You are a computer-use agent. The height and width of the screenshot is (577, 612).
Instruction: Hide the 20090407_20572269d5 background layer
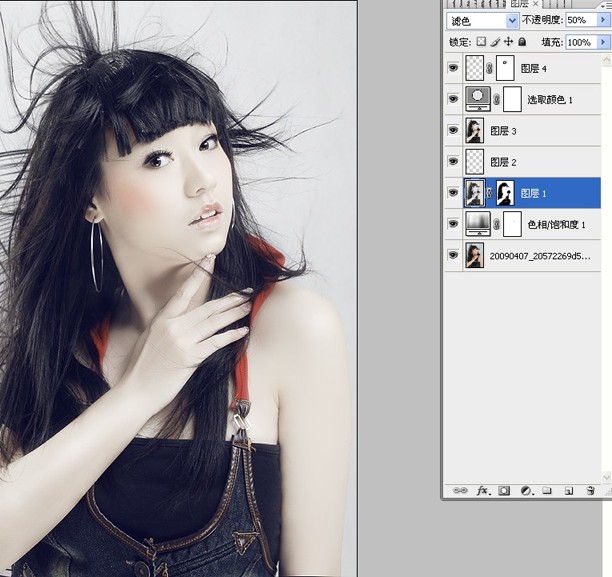point(453,255)
